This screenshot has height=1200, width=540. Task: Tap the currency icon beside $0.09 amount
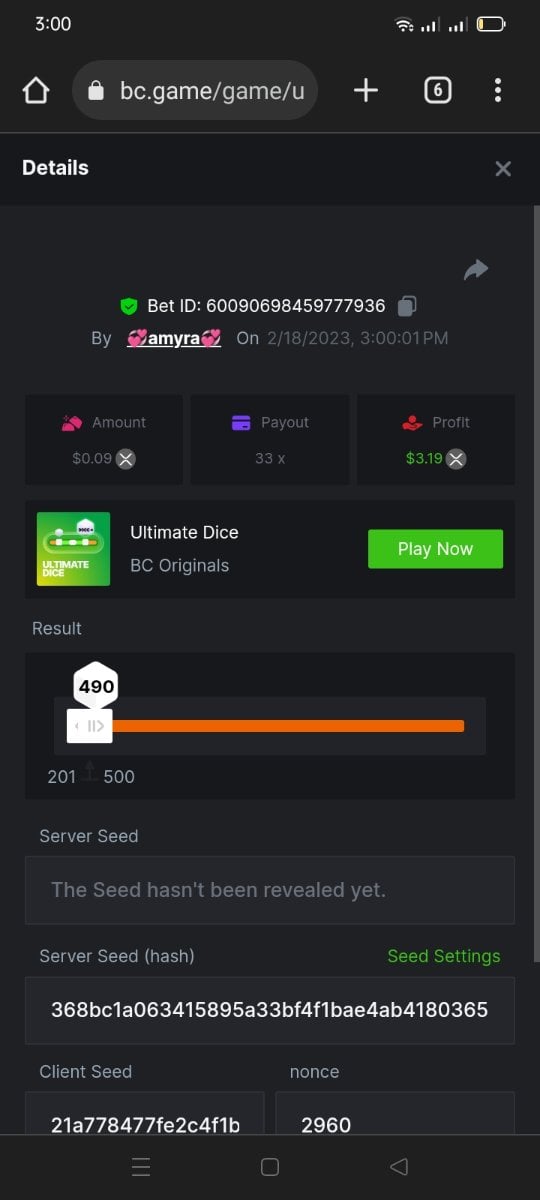tap(125, 459)
